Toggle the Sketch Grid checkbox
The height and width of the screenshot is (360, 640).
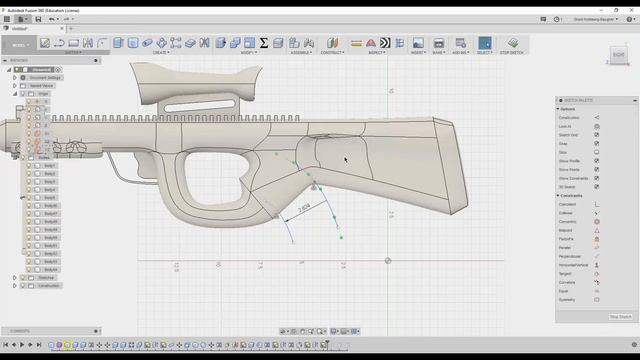[x=596, y=135]
